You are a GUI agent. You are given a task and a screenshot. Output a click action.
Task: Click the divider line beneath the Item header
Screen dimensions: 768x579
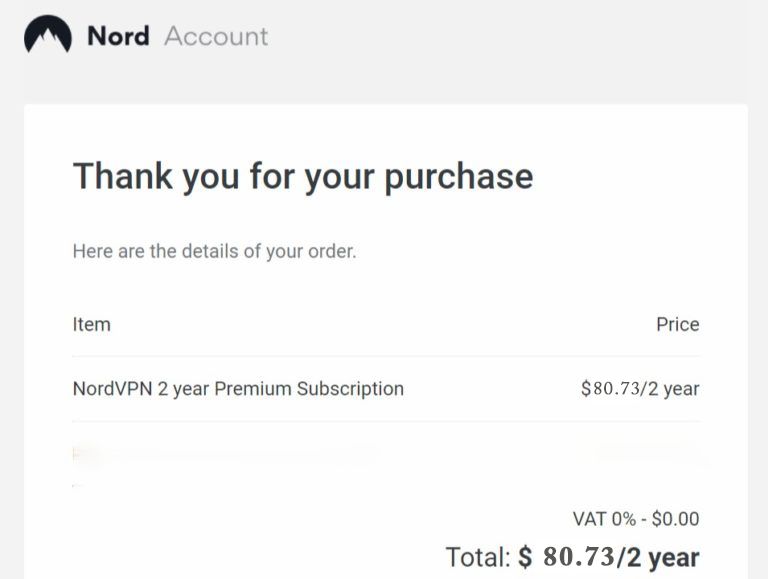point(386,356)
